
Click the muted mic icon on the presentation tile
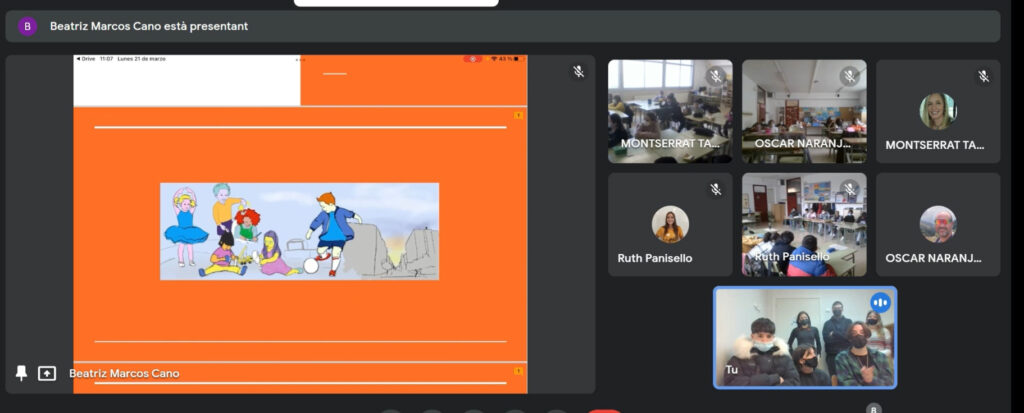[x=578, y=71]
